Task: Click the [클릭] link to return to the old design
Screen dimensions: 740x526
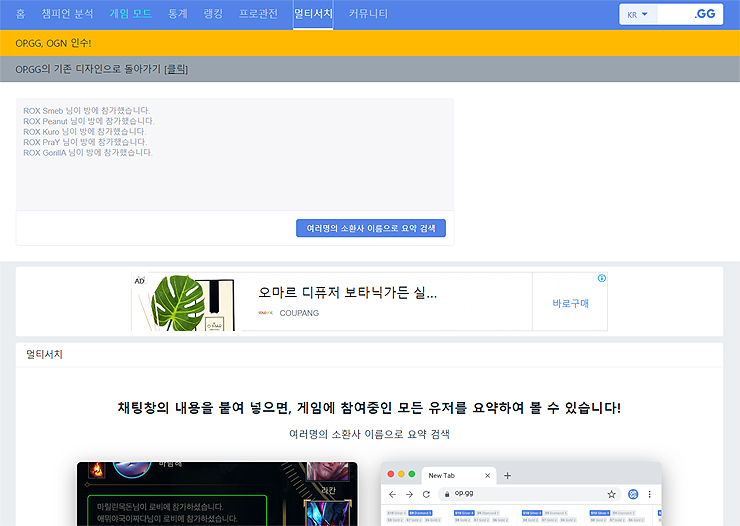Action: coord(177,69)
